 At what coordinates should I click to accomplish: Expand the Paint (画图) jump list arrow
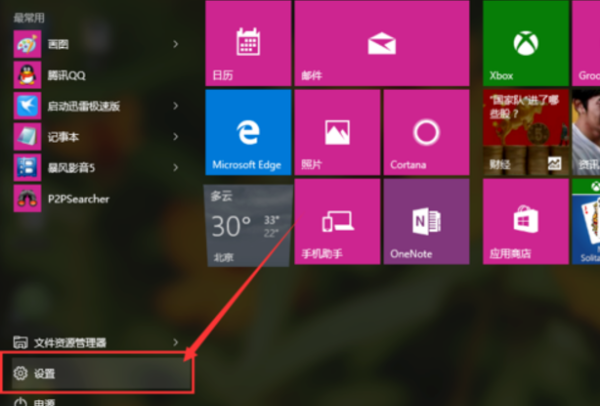tap(176, 44)
